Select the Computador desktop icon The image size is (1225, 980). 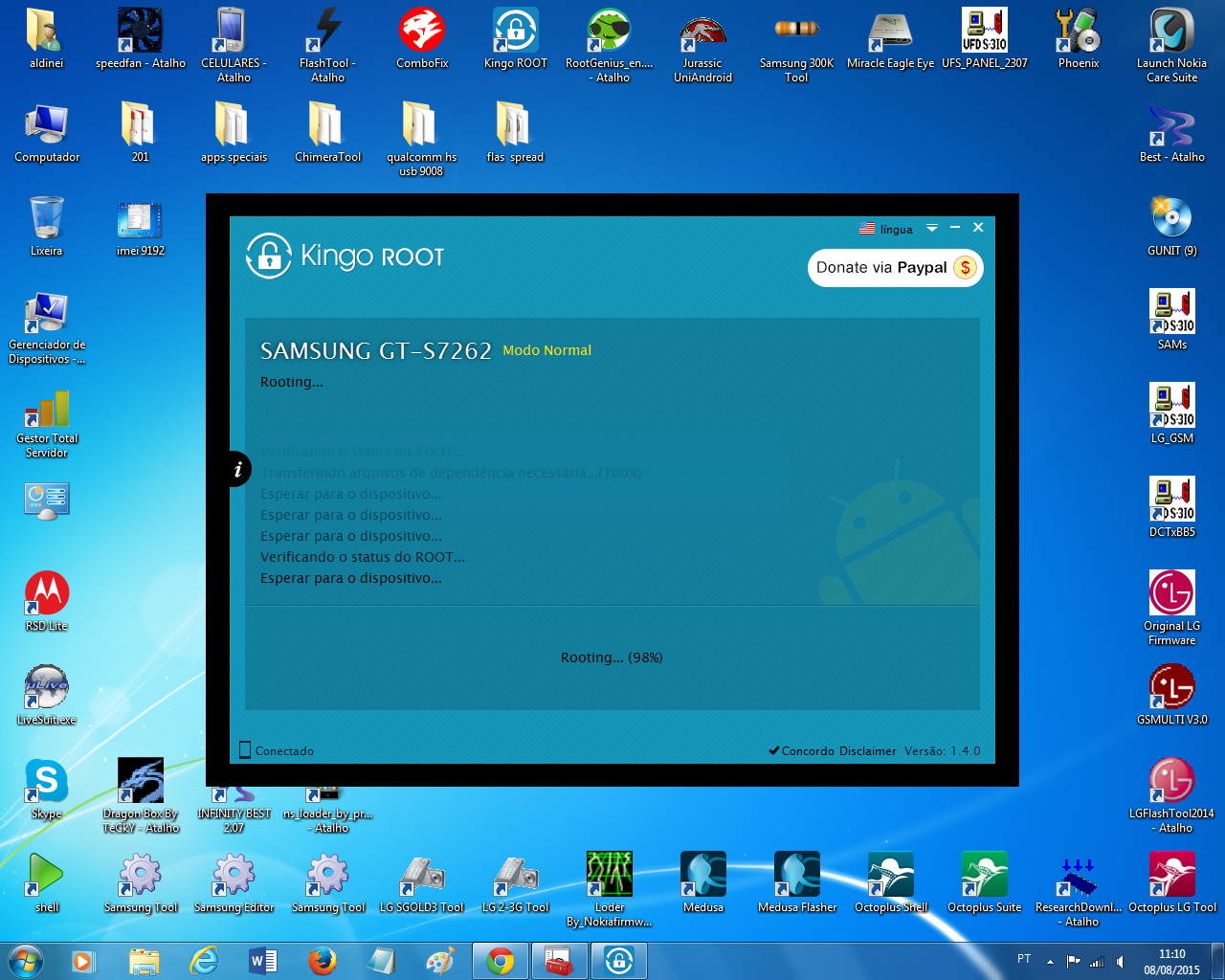pyautogui.click(x=47, y=133)
